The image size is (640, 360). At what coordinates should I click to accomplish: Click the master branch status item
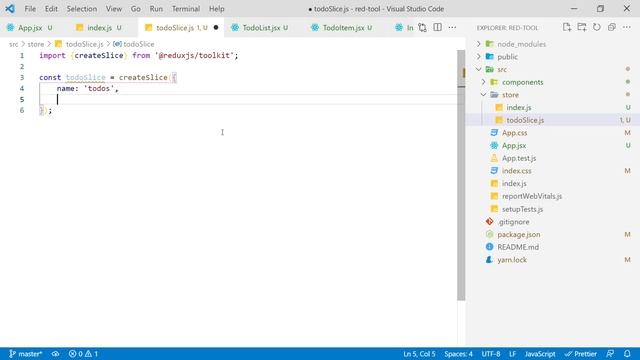[25, 354]
